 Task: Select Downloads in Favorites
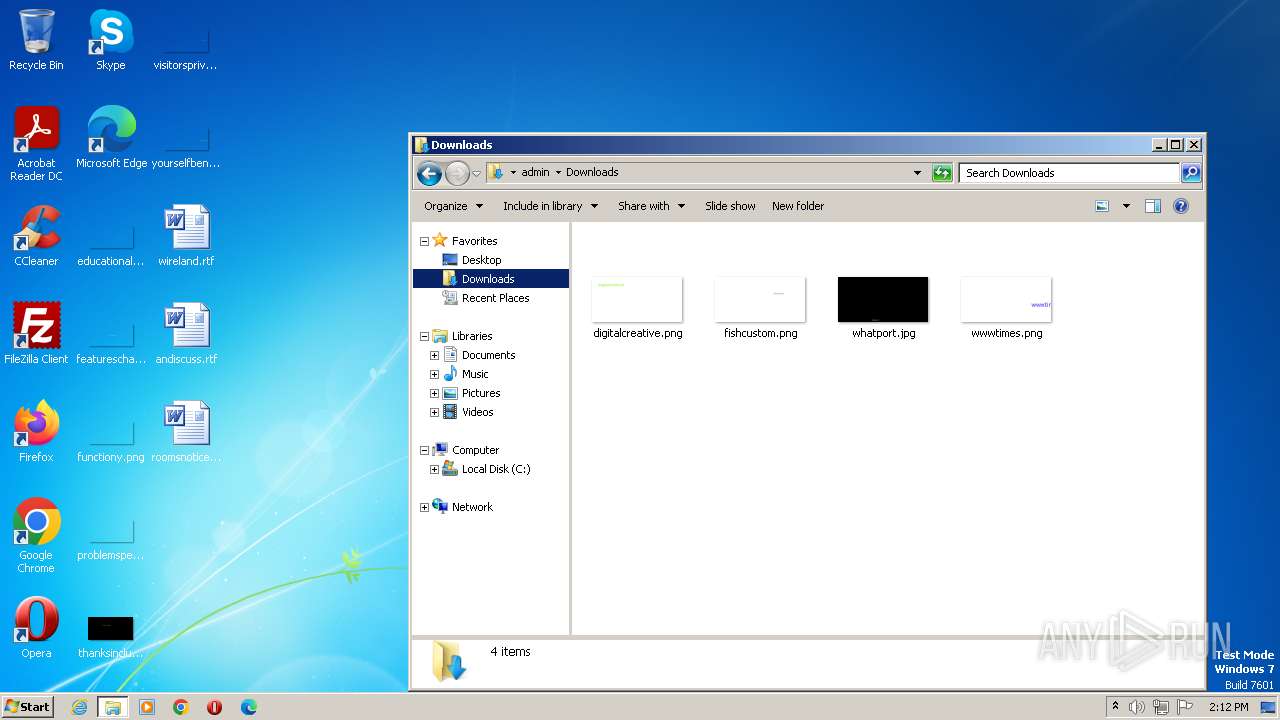tap(490, 279)
